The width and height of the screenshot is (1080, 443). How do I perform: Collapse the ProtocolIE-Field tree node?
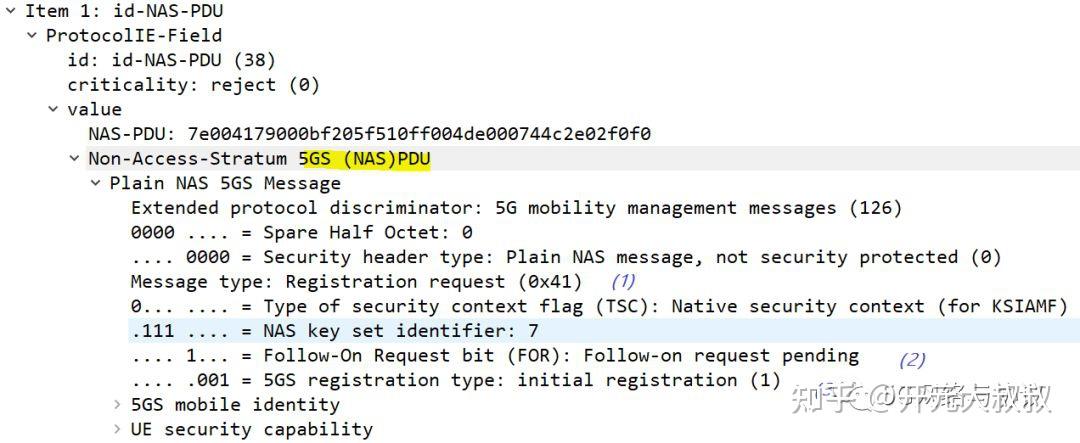(x=32, y=35)
